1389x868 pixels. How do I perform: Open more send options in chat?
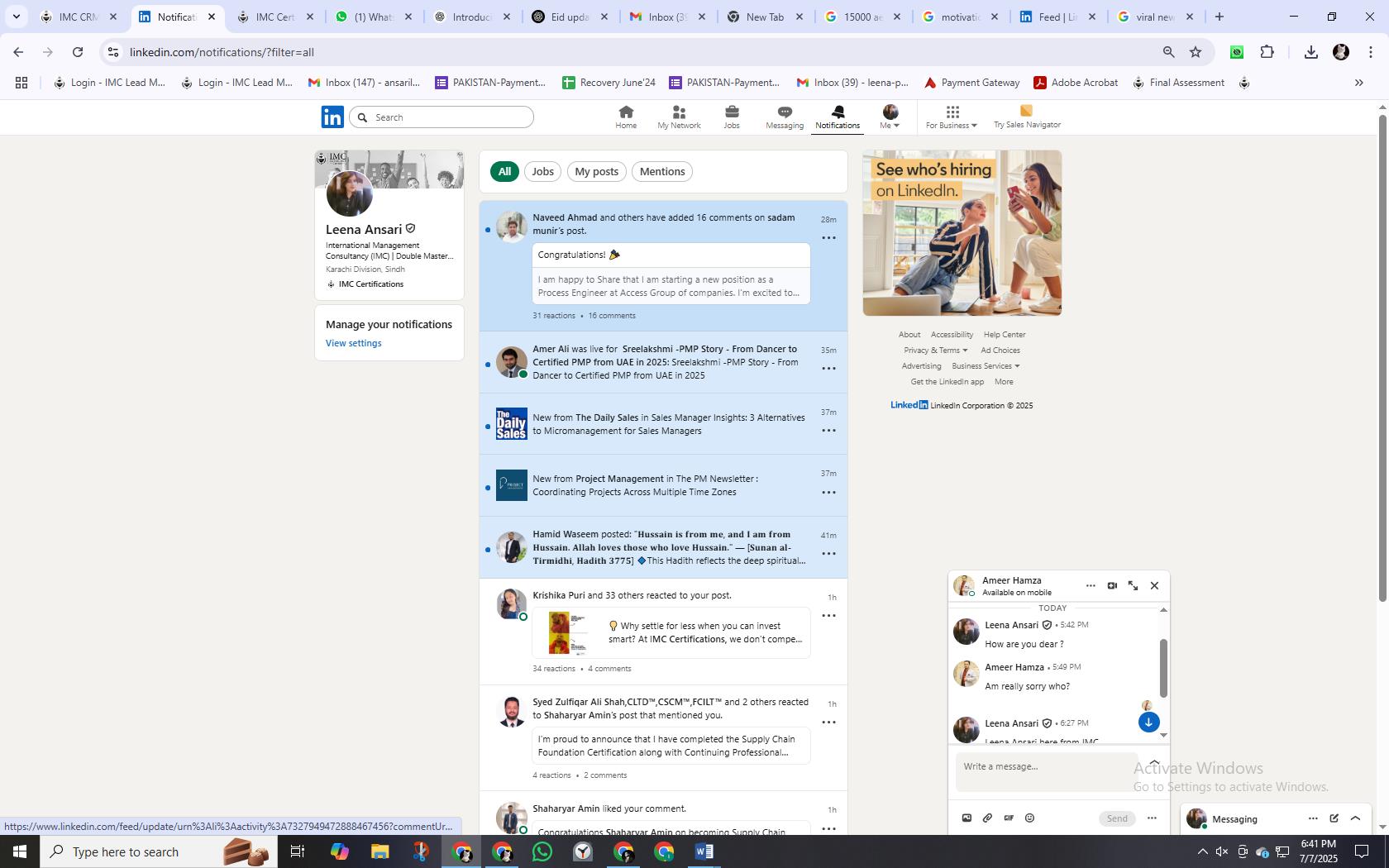[1152, 818]
